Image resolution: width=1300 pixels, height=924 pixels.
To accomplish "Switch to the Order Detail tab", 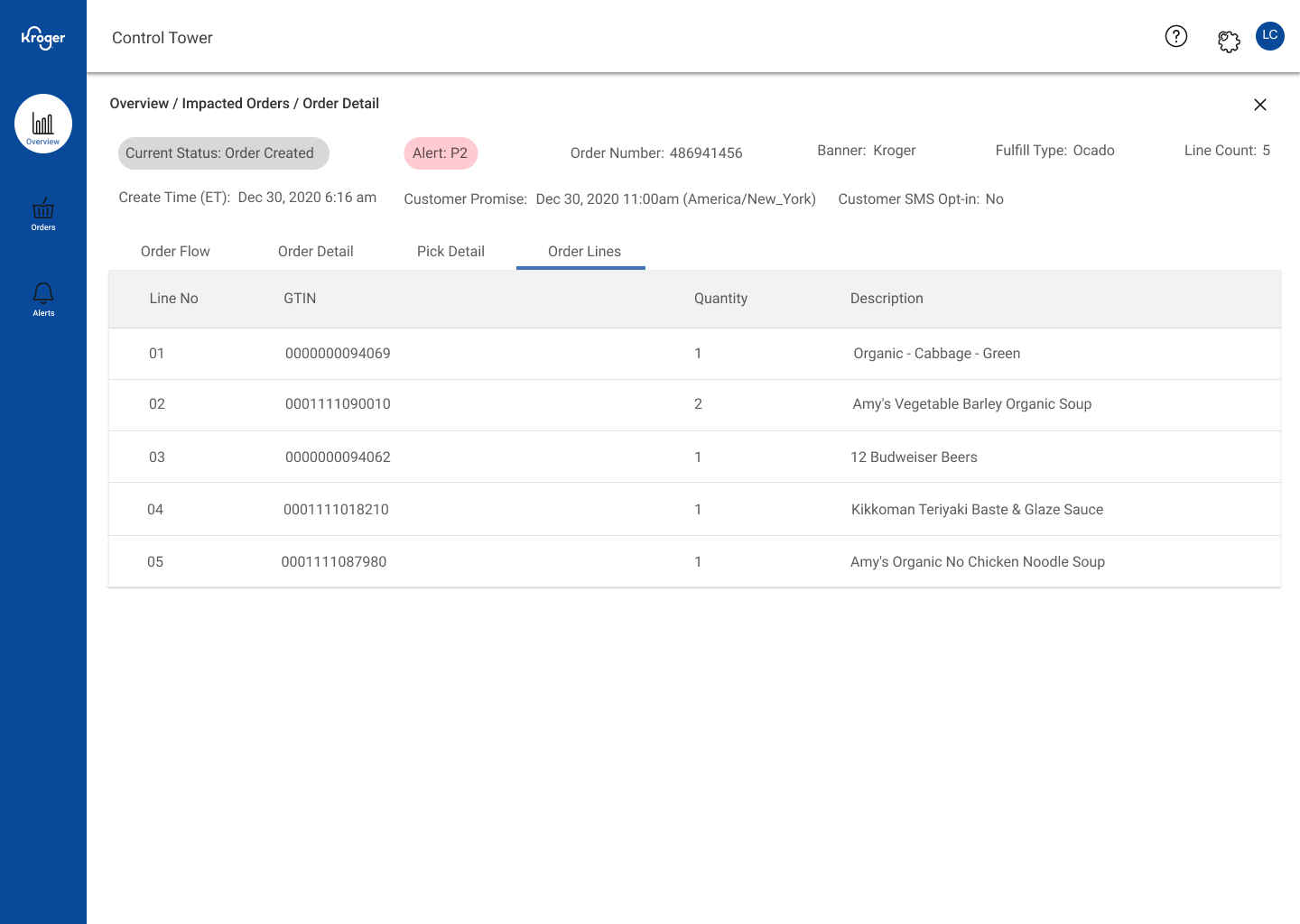I will pos(316,252).
